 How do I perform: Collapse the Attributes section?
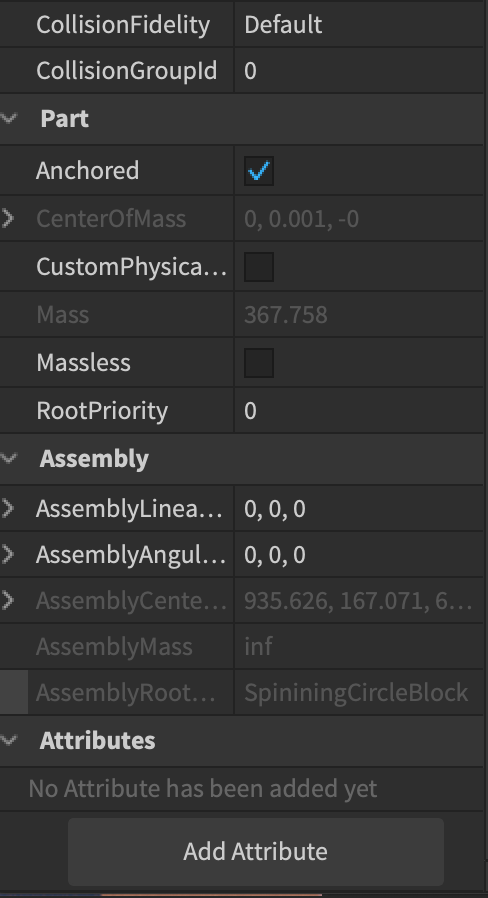[x=9, y=740]
